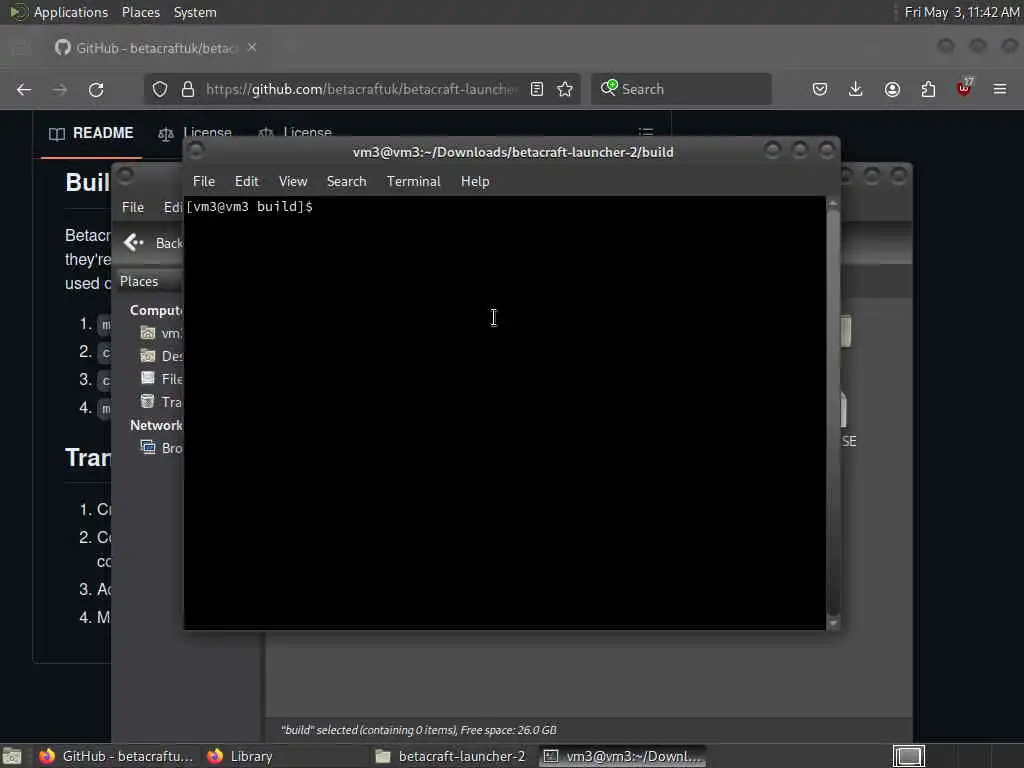This screenshot has width=1024, height=768.
Task: Open the System menu
Action: point(195,12)
